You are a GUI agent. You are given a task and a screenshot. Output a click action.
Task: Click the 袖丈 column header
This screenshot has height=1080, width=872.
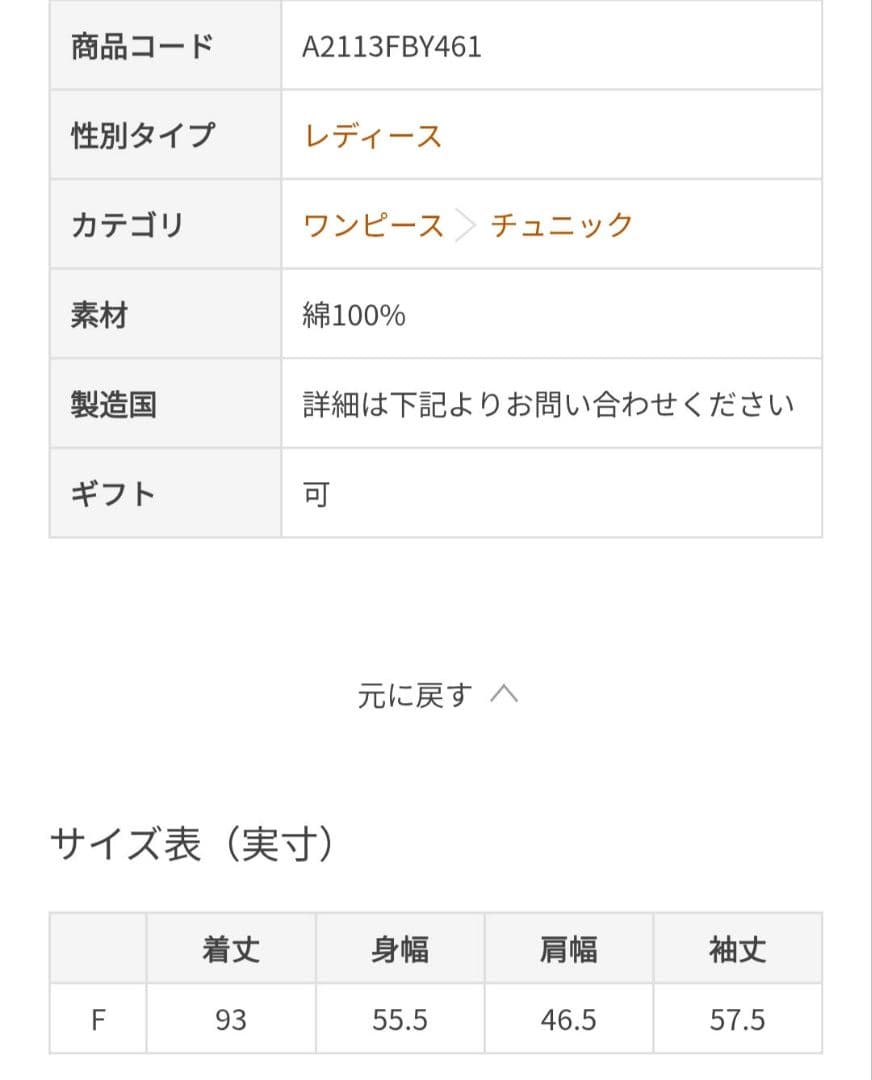coord(737,949)
